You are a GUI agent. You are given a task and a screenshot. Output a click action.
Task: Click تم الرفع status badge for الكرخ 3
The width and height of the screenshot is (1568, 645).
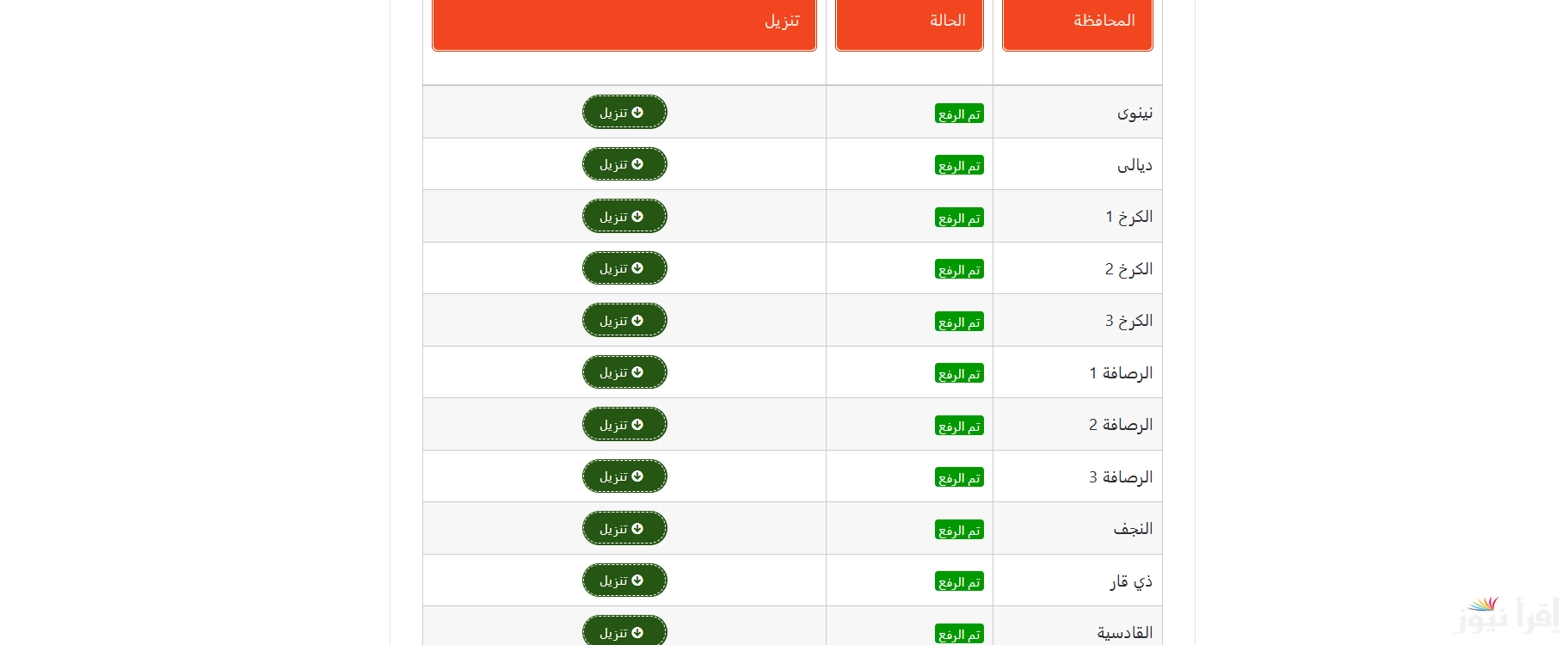click(x=959, y=322)
